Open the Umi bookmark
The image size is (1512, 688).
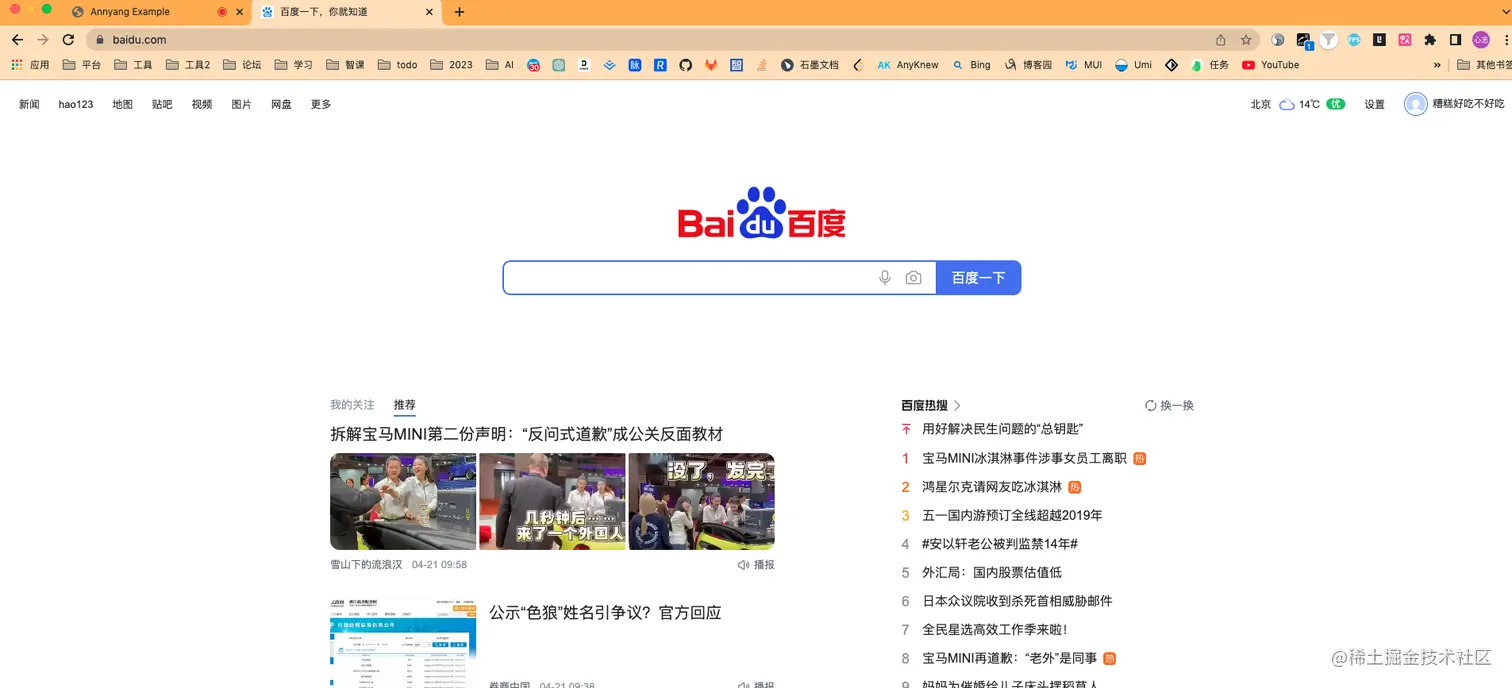point(1133,65)
